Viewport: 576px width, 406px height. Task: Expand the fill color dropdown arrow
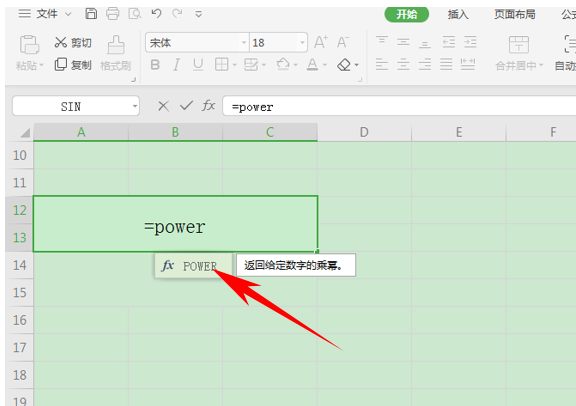click(x=295, y=65)
